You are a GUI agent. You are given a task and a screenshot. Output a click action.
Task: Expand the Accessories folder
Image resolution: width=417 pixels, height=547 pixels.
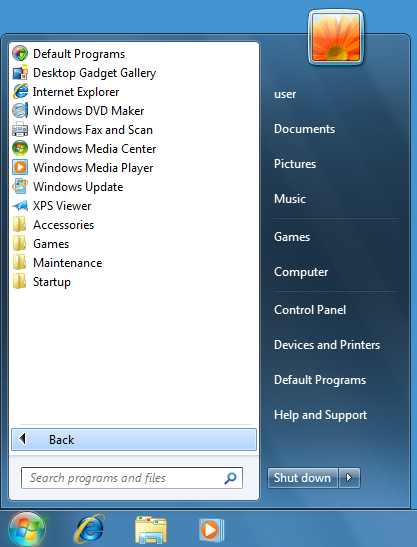coord(63,225)
